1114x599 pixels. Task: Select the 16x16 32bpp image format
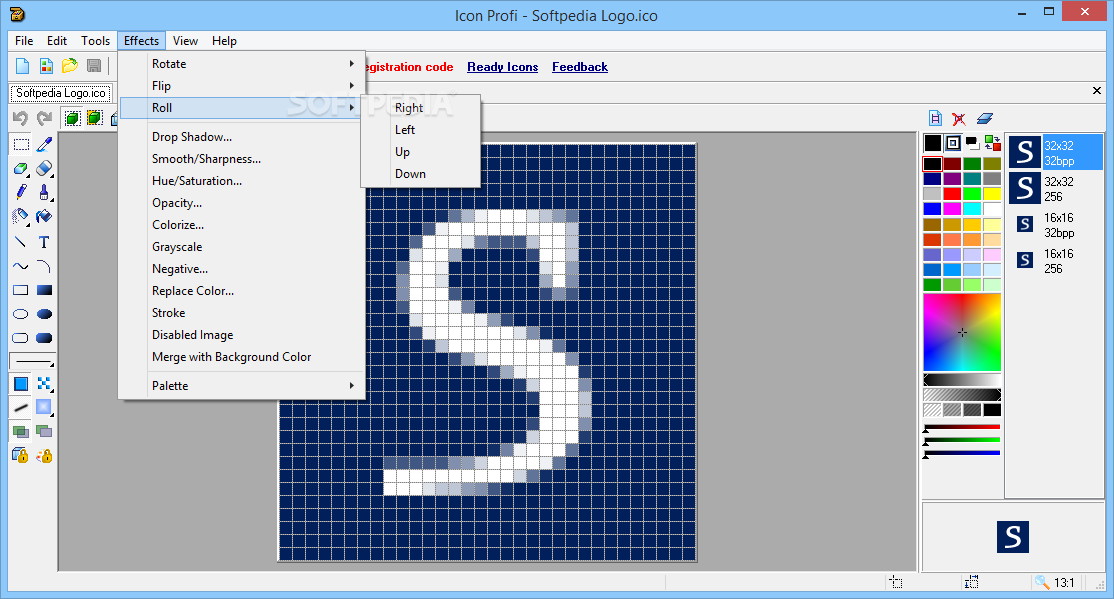[1055, 225]
